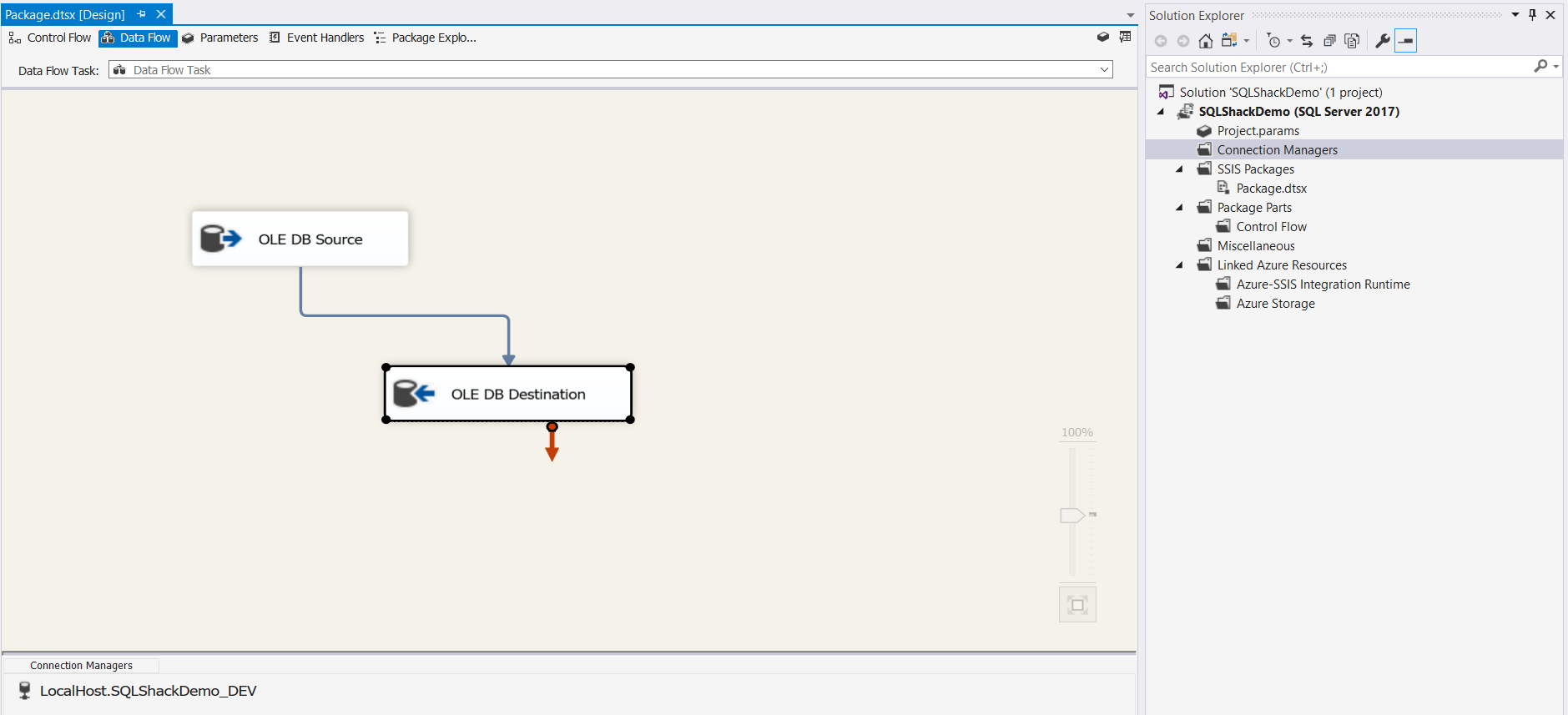Pin the Package.dtsx document tab
The width and height of the screenshot is (1568, 715).
click(142, 14)
